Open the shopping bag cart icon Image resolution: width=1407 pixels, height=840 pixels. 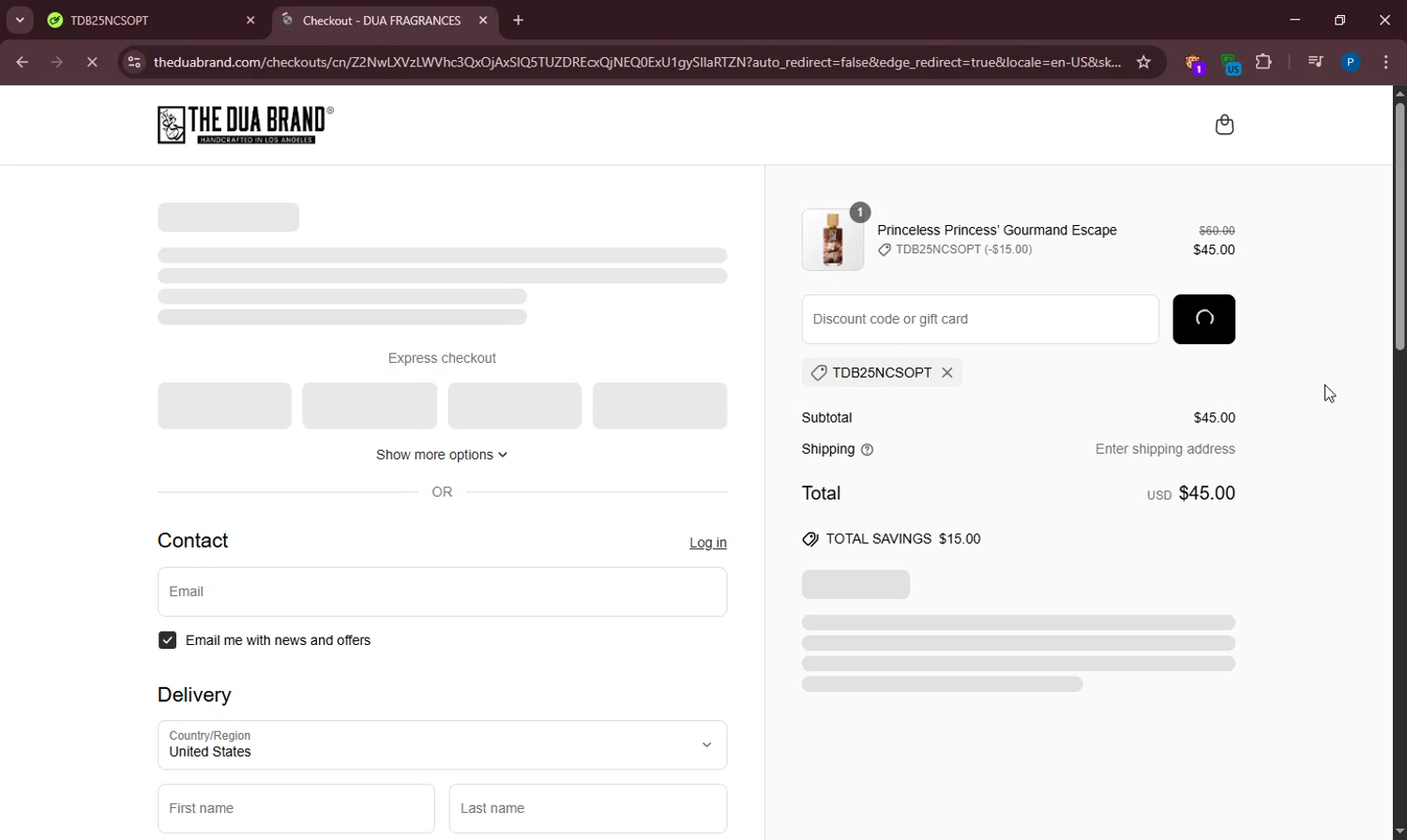[1224, 125]
